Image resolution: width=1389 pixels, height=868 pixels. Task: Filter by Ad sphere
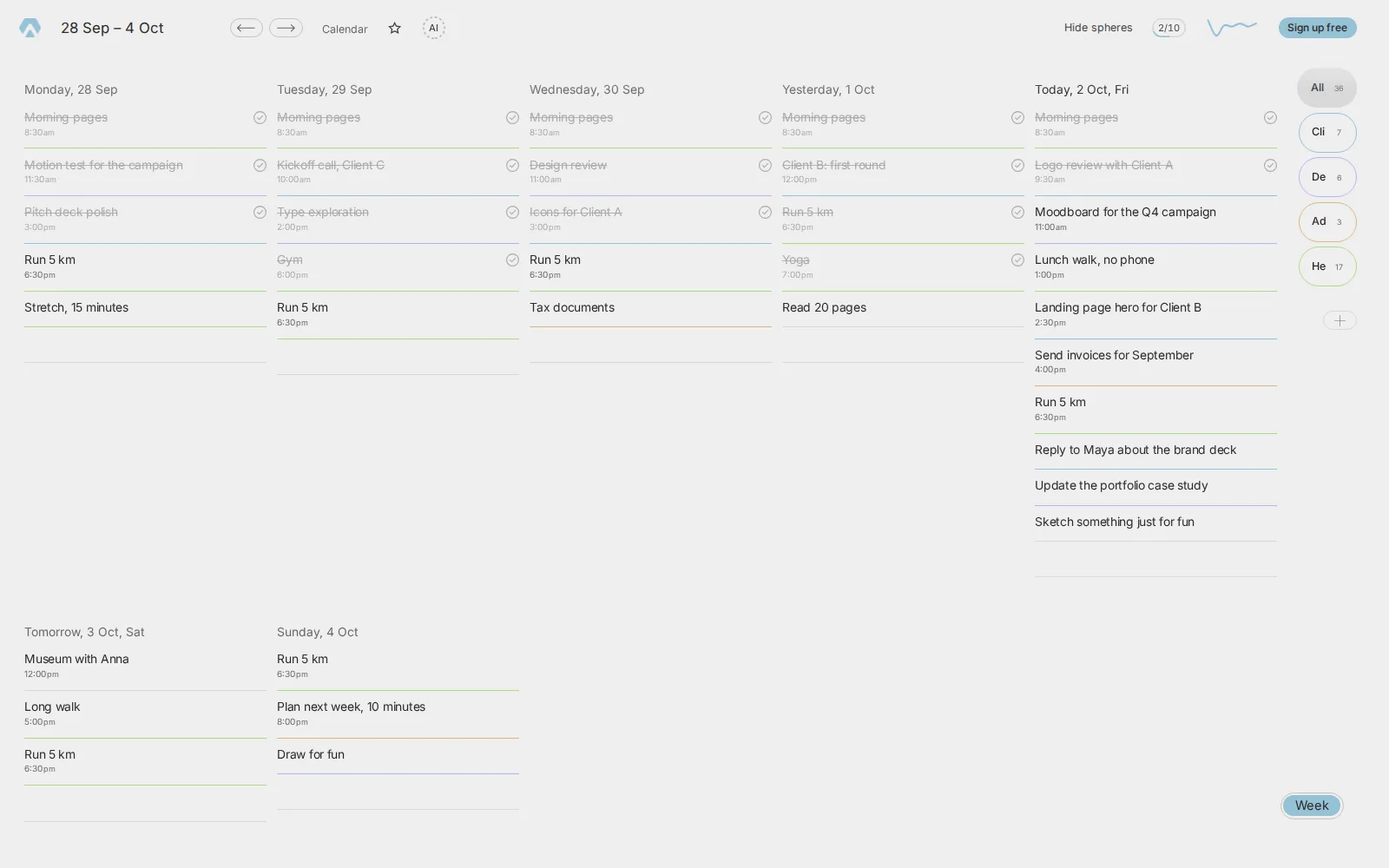click(1326, 221)
